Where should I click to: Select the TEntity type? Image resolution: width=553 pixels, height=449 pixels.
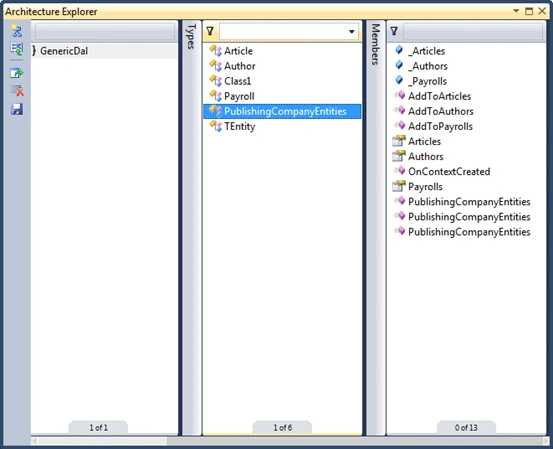point(239,126)
